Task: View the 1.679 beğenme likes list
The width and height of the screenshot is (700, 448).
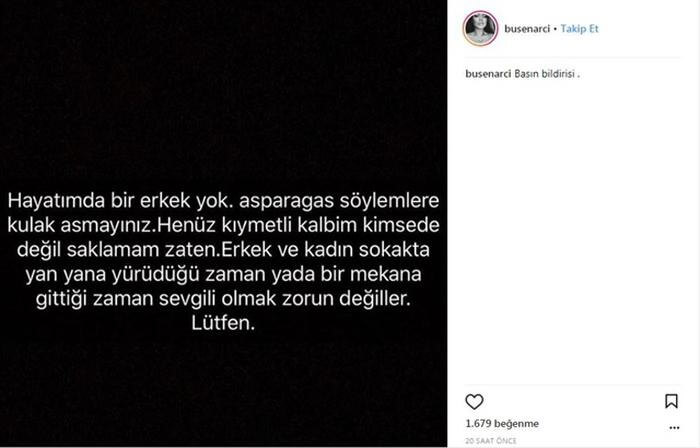Action: click(x=502, y=423)
